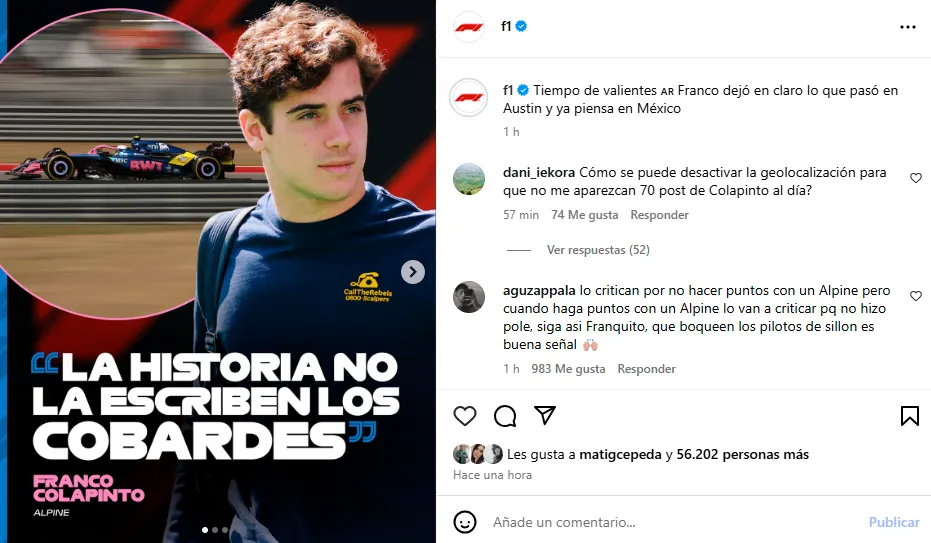Screen dimensions: 931x543
Task: Open f1 profile avatar in header
Action: 468,27
